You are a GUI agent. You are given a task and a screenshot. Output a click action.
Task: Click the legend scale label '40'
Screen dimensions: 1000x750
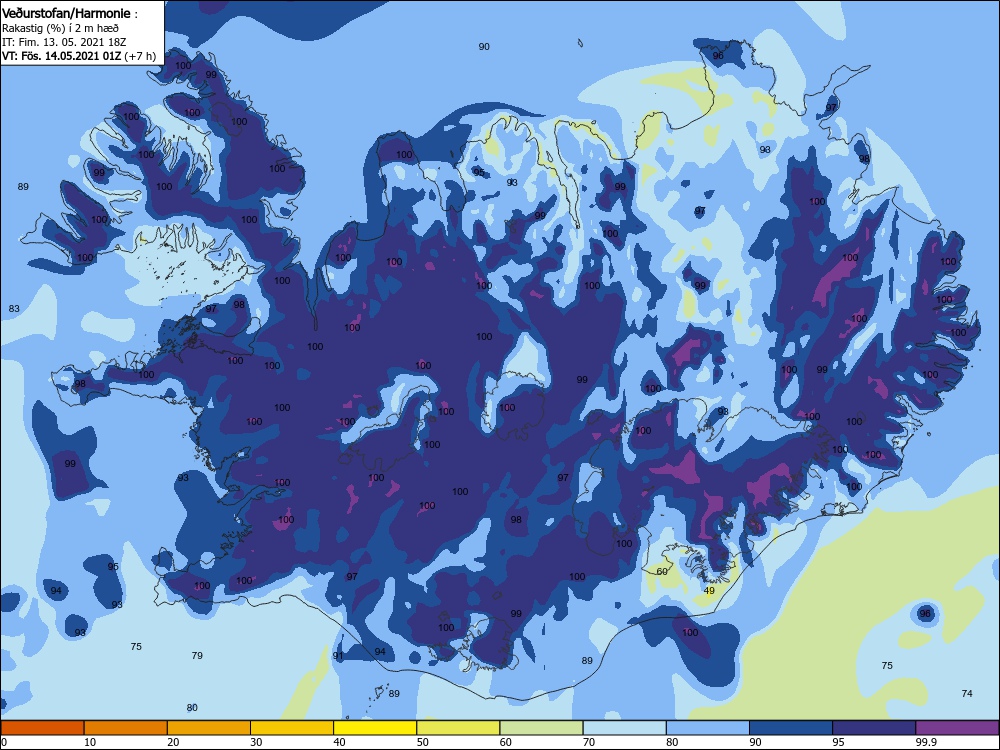pyautogui.click(x=339, y=742)
